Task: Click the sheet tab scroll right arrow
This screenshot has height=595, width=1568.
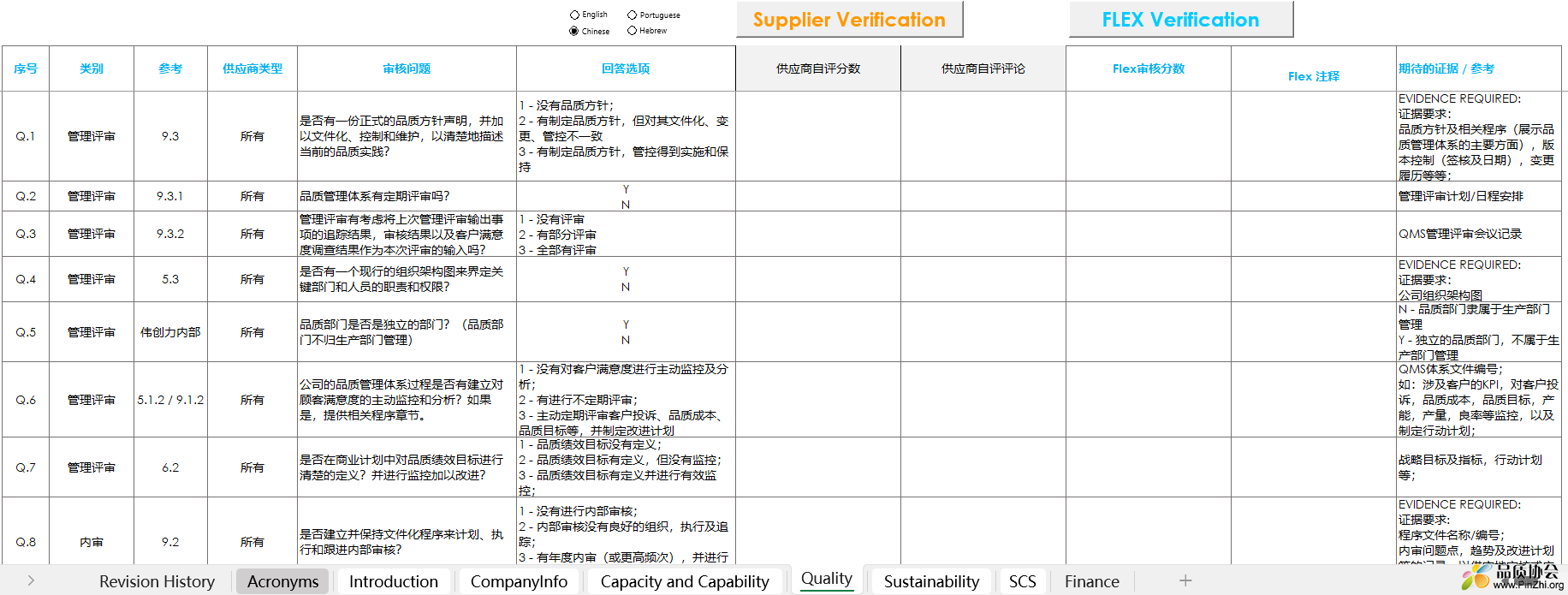Action: click(32, 580)
